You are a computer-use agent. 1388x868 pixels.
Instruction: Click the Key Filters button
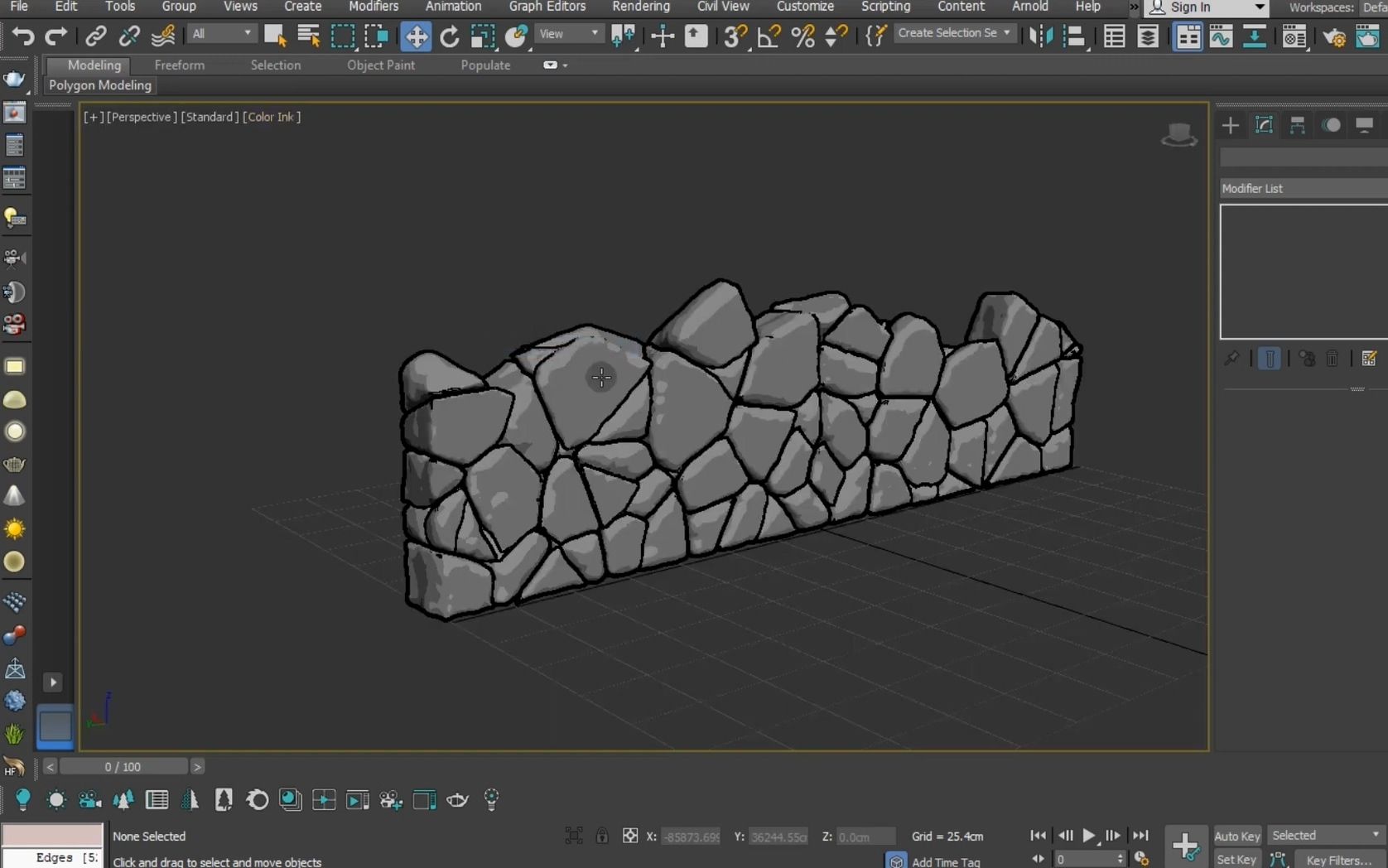[x=1339, y=860]
